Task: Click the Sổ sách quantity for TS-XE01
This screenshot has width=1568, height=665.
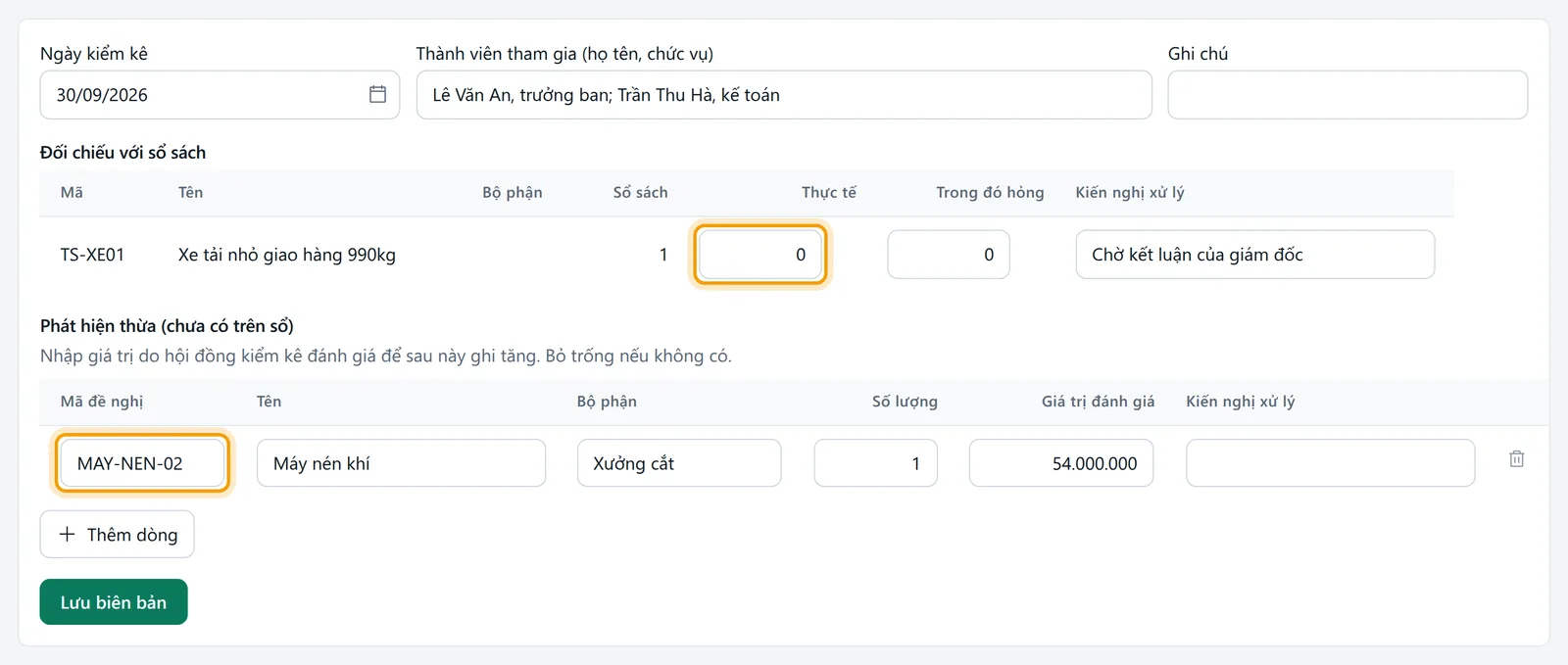Action: 663,255
